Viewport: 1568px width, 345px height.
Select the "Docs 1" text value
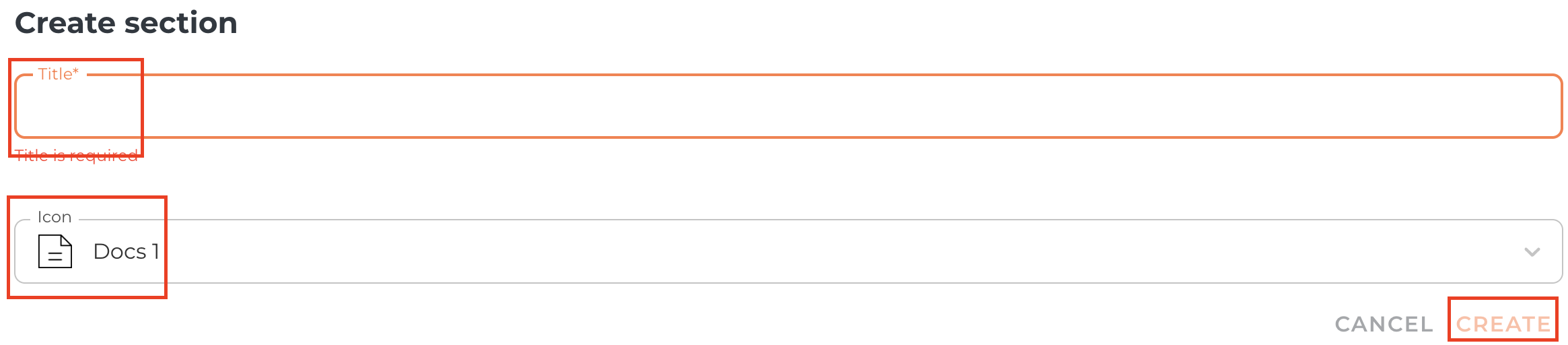[x=126, y=251]
